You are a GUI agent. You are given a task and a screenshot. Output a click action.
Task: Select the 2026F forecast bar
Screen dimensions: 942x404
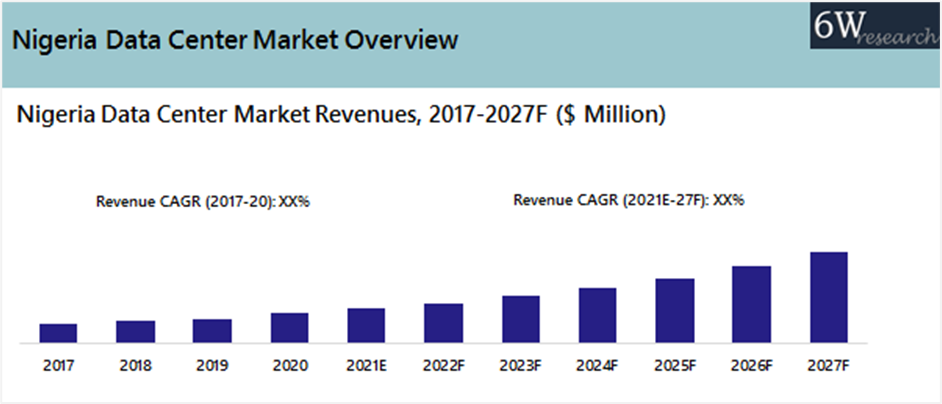(751, 304)
